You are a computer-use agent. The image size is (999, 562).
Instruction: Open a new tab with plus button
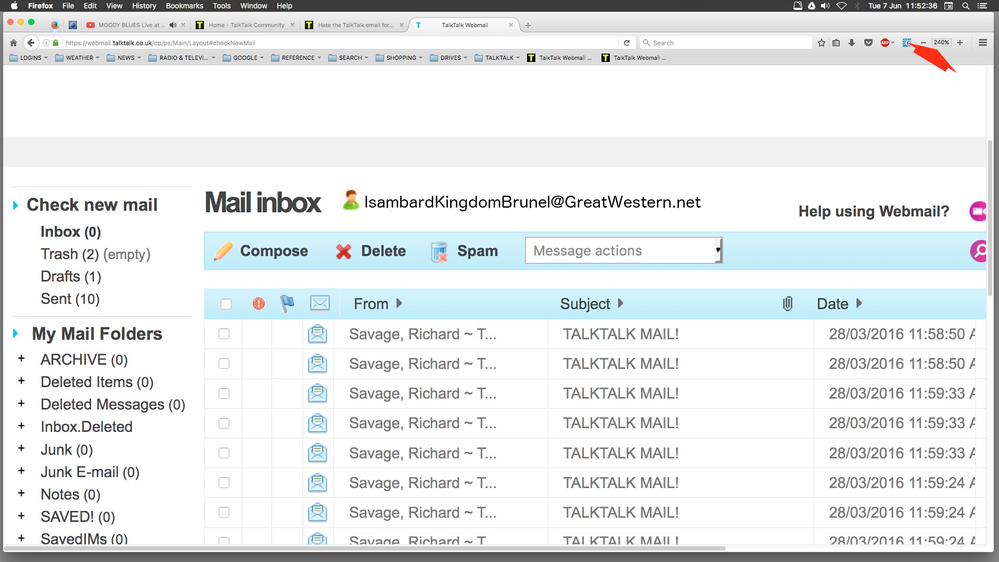(x=528, y=25)
